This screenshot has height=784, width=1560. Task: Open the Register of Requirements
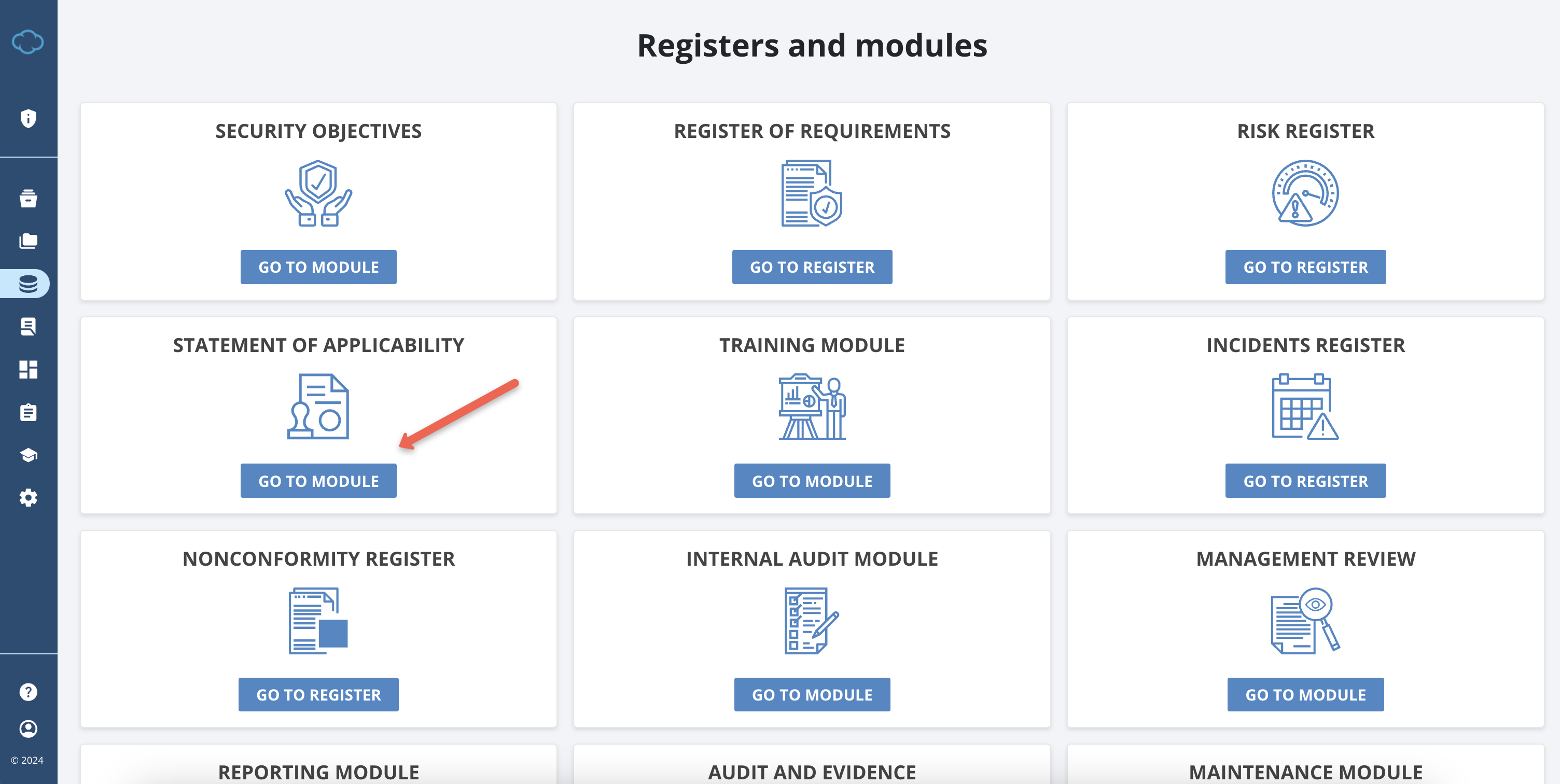(x=812, y=267)
